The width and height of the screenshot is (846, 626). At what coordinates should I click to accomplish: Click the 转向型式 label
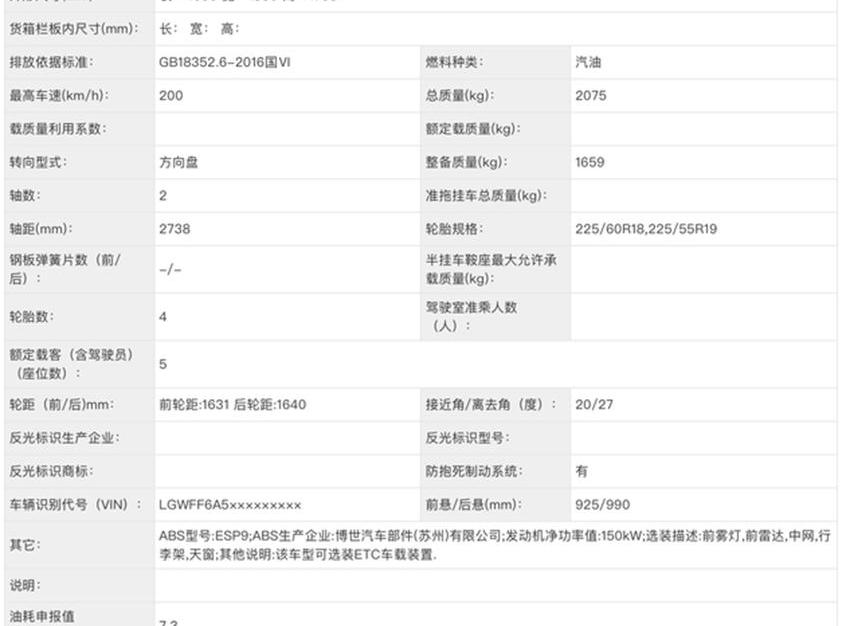(x=38, y=162)
